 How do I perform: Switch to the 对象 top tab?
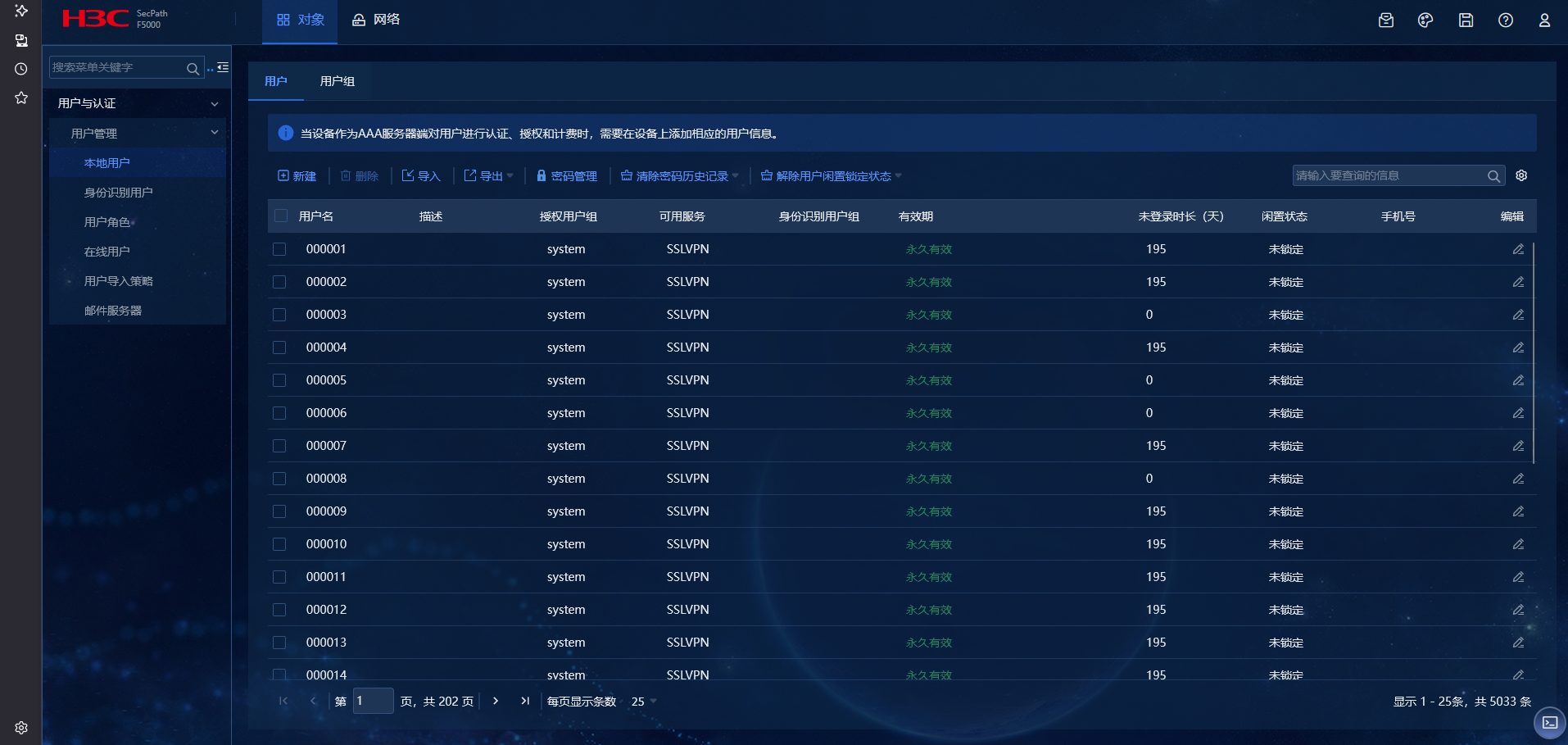point(300,20)
